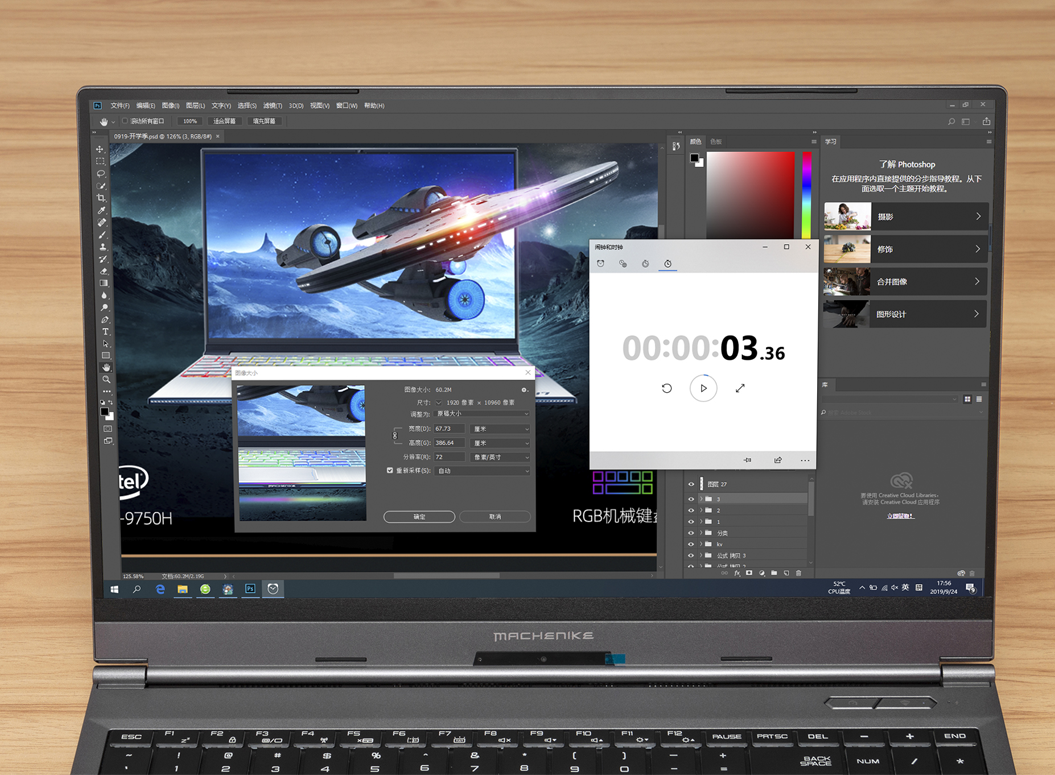This screenshot has width=1055, height=775.
Task: Click the 100% zoom button
Action: coord(190,121)
